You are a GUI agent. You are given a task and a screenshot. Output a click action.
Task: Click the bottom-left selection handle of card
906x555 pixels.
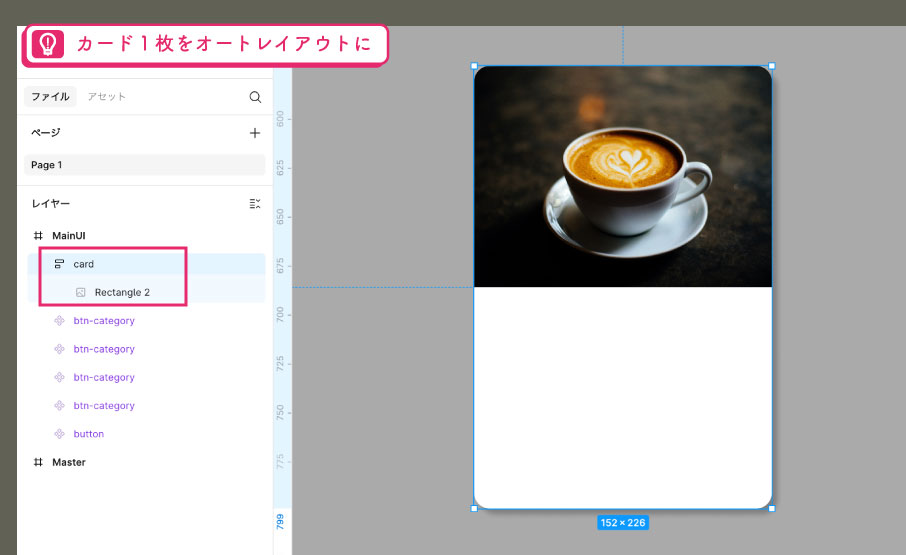474,509
